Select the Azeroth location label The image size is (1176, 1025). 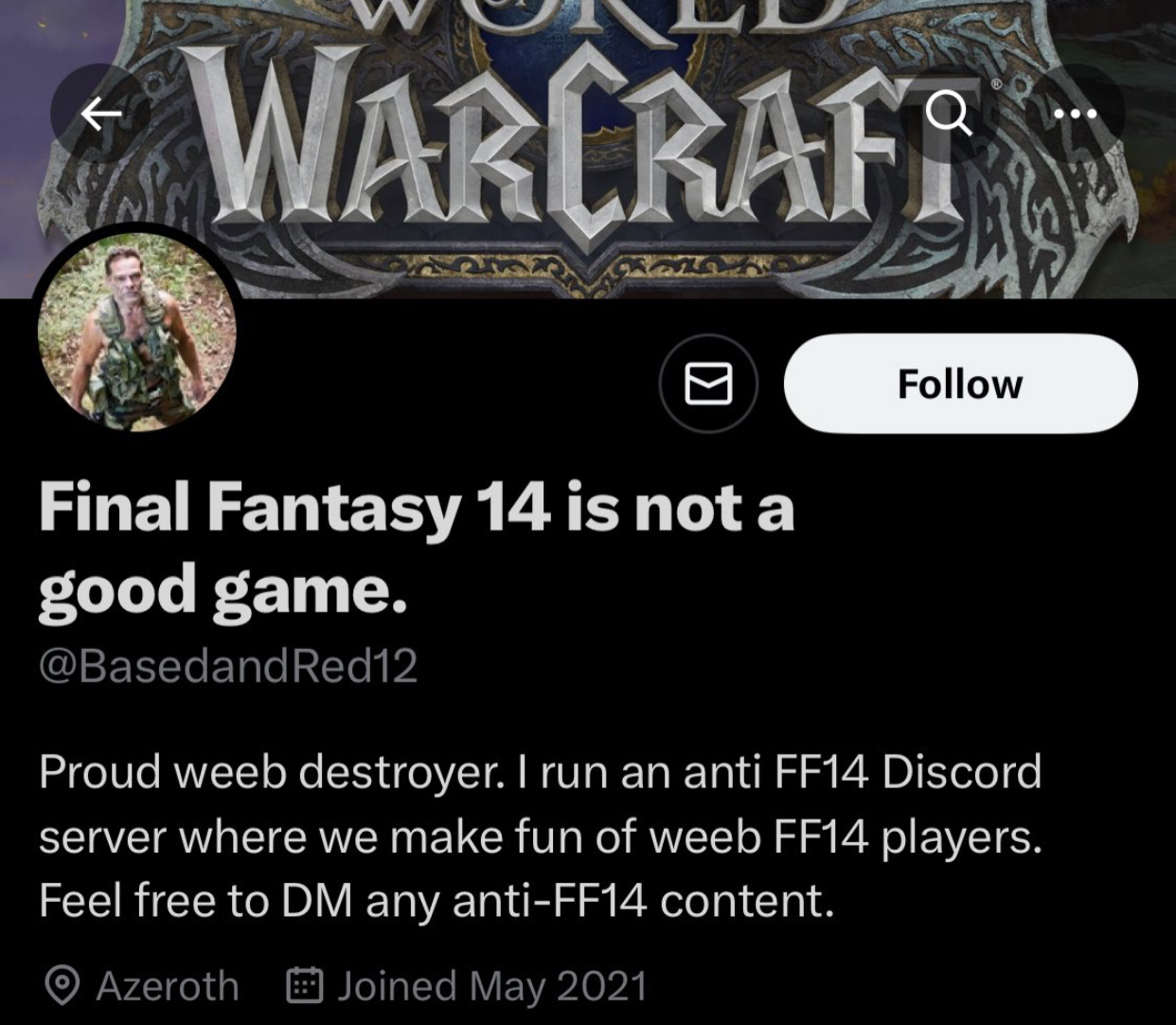pos(168,986)
